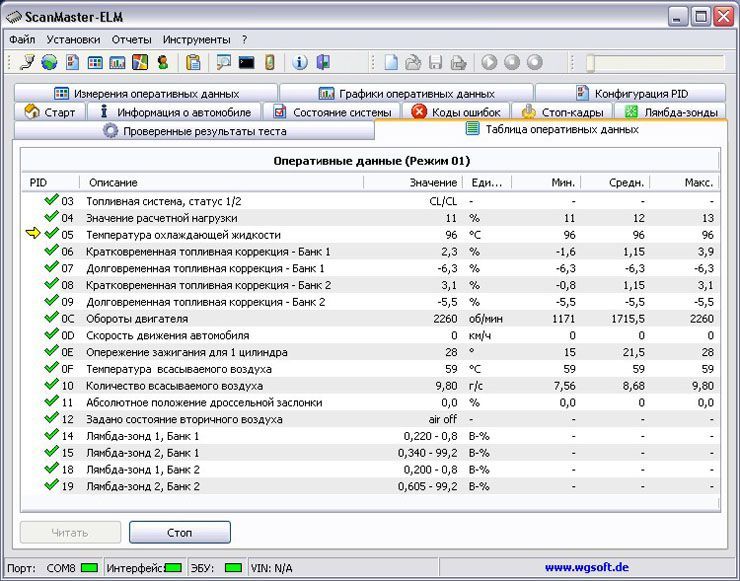Viewport: 740px width, 581px height.
Task: Click the open folder icon in toolbar
Action: coord(413,63)
